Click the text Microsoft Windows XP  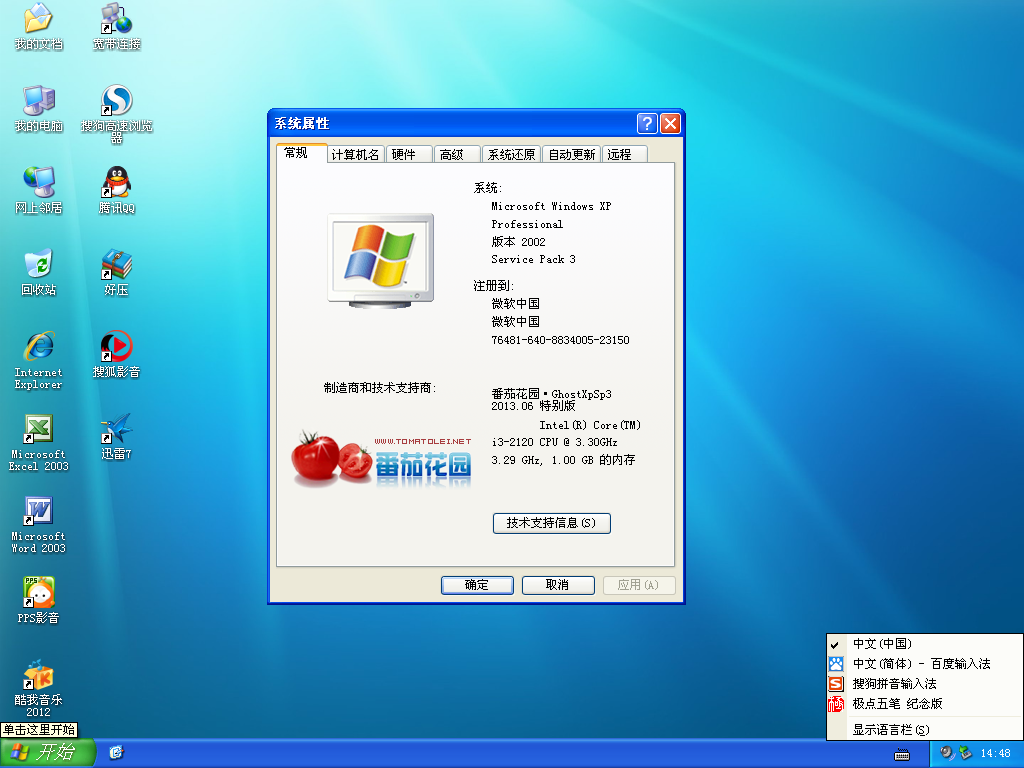(x=551, y=206)
